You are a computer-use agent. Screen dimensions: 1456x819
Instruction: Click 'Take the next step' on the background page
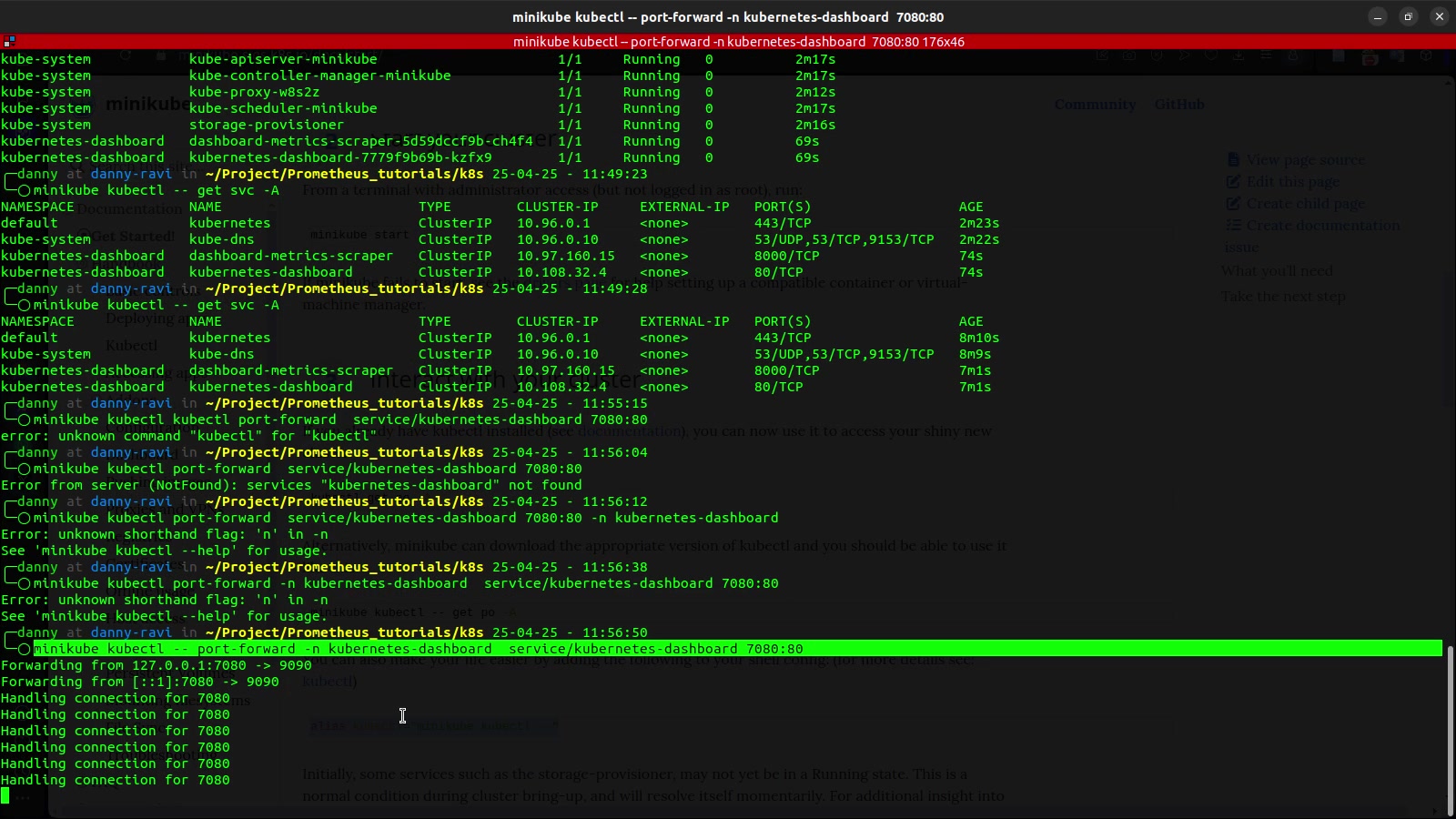point(1283,297)
